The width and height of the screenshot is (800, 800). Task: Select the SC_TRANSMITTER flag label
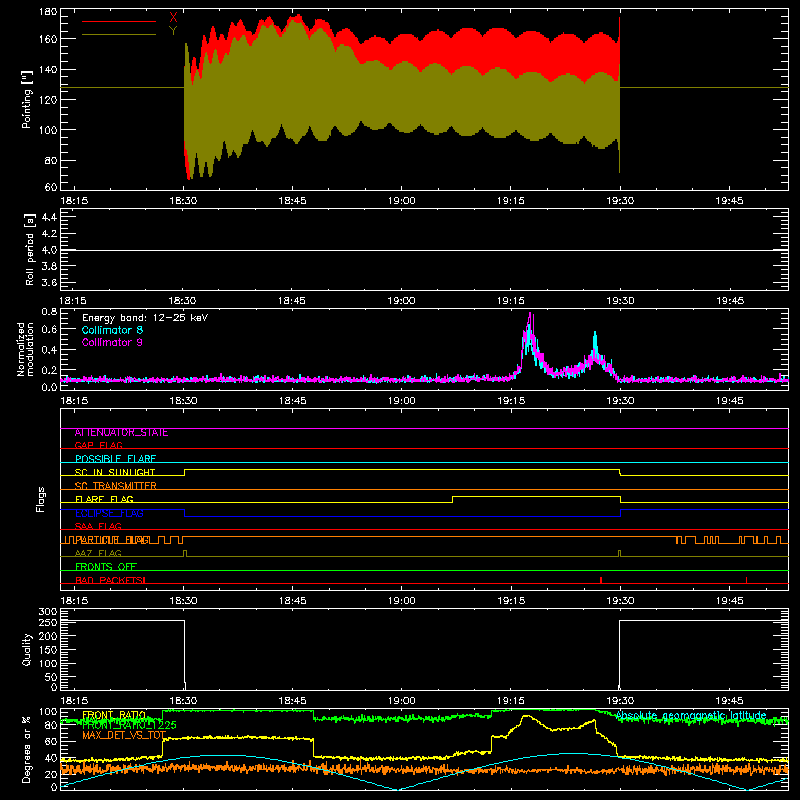pos(115,486)
